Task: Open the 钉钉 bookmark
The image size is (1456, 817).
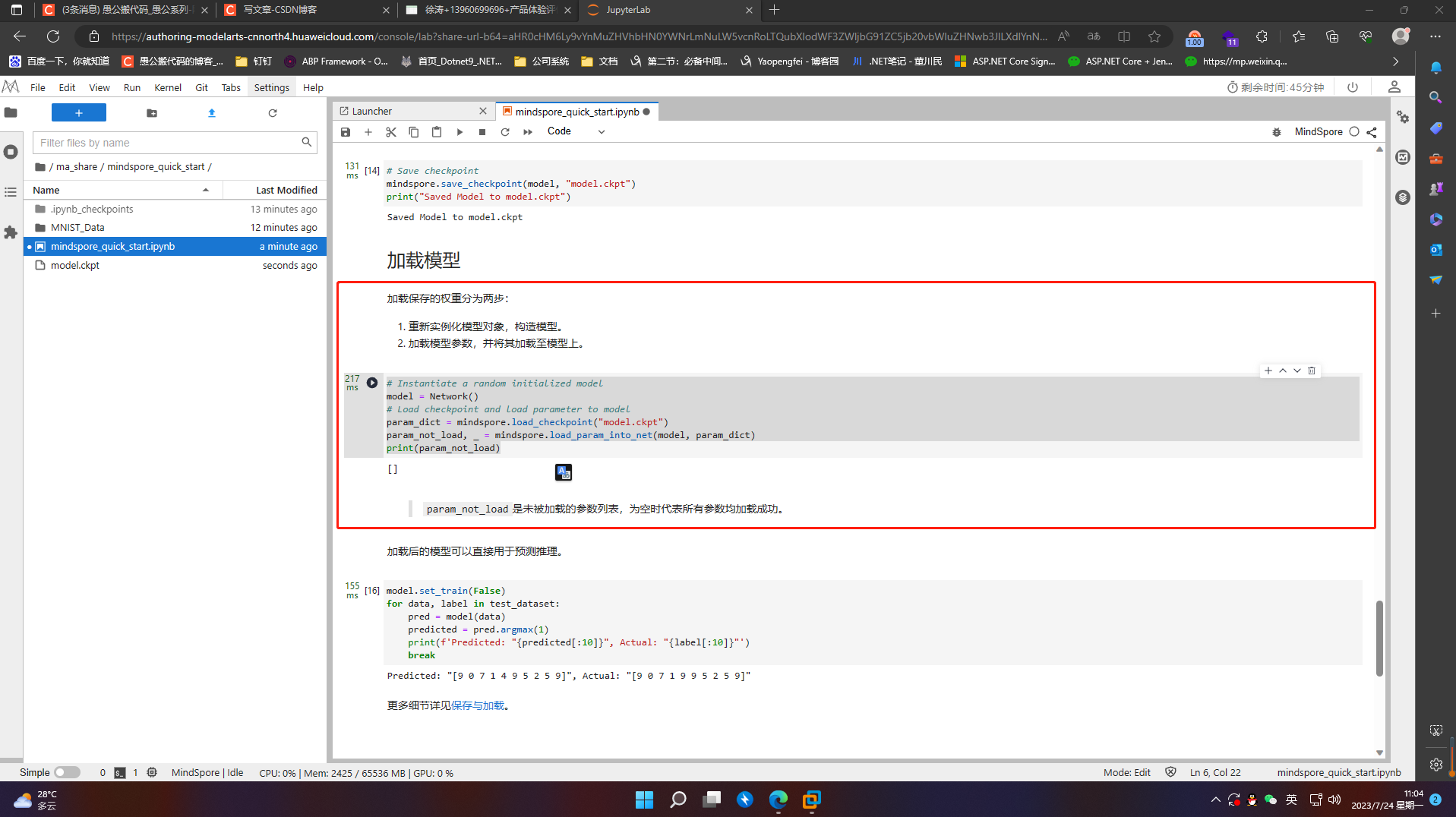Action: click(x=254, y=62)
